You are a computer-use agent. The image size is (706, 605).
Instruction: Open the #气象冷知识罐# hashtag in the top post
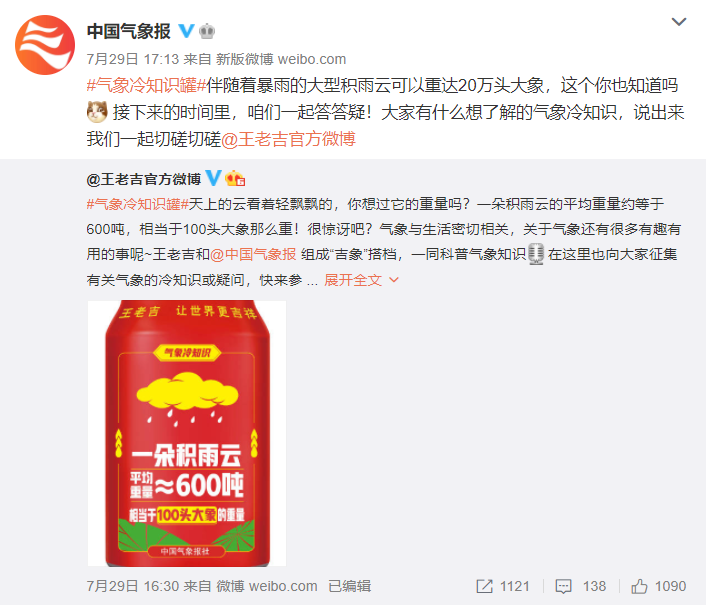(146, 85)
